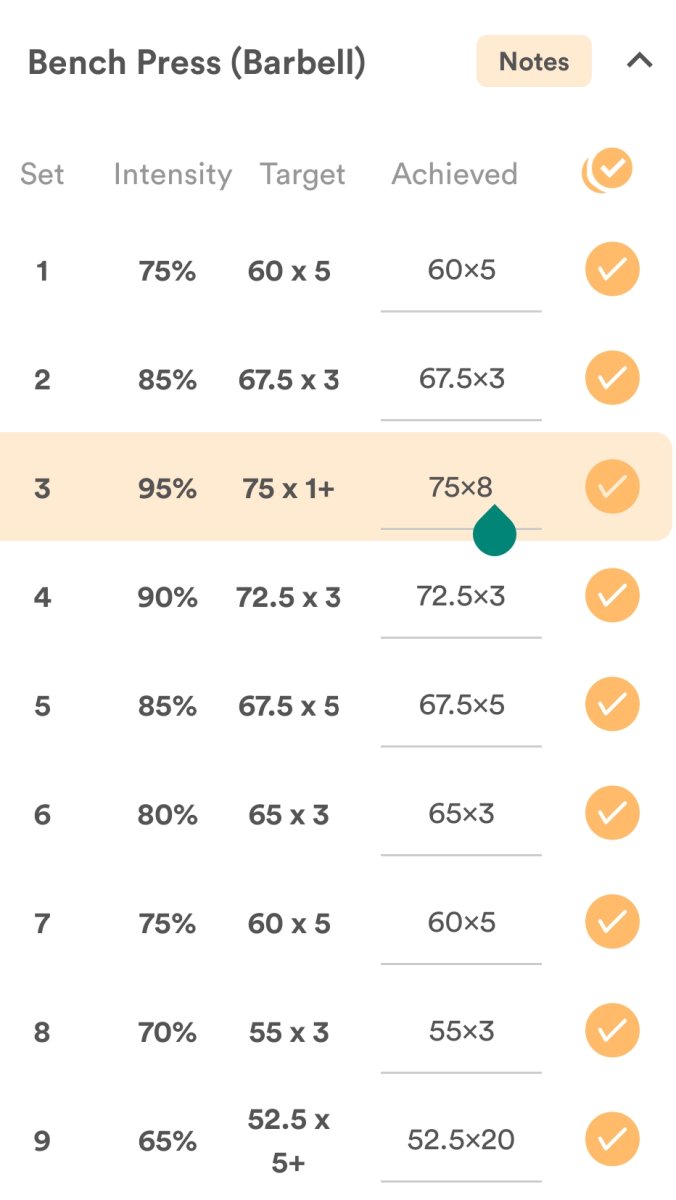676x1200 pixels.
Task: Select the 65×3 achieved entry
Action: [461, 814]
